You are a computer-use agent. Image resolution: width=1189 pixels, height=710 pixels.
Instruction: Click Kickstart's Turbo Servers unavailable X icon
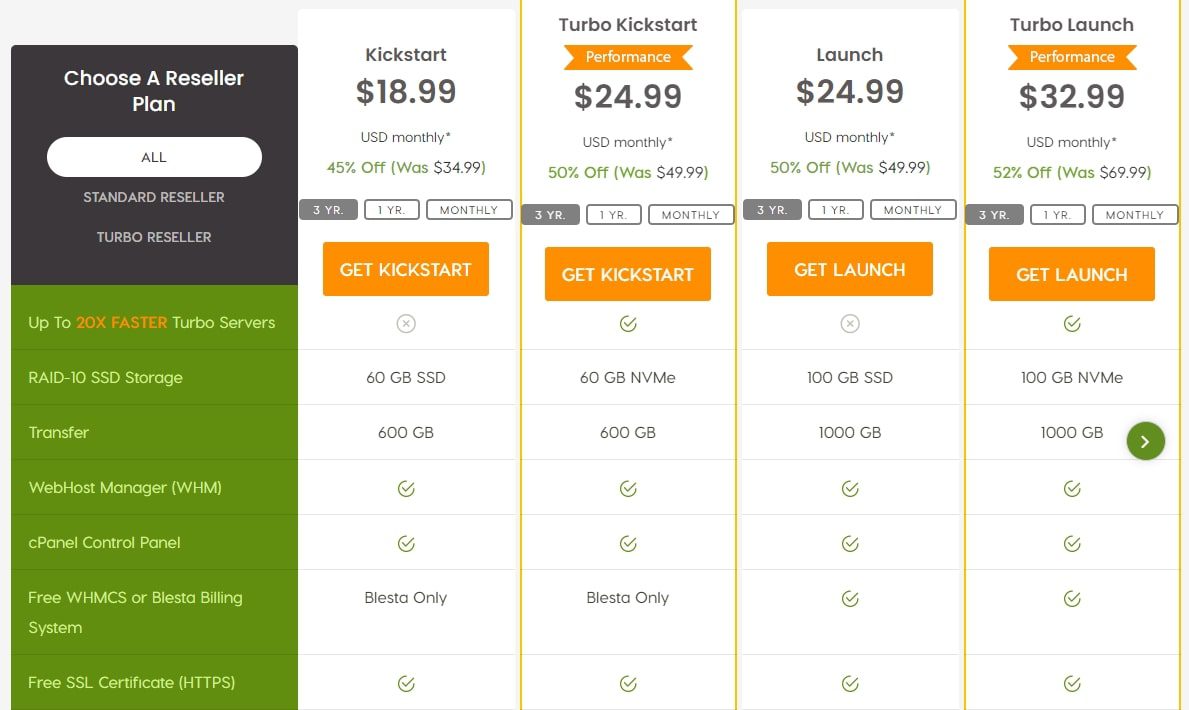coord(406,324)
